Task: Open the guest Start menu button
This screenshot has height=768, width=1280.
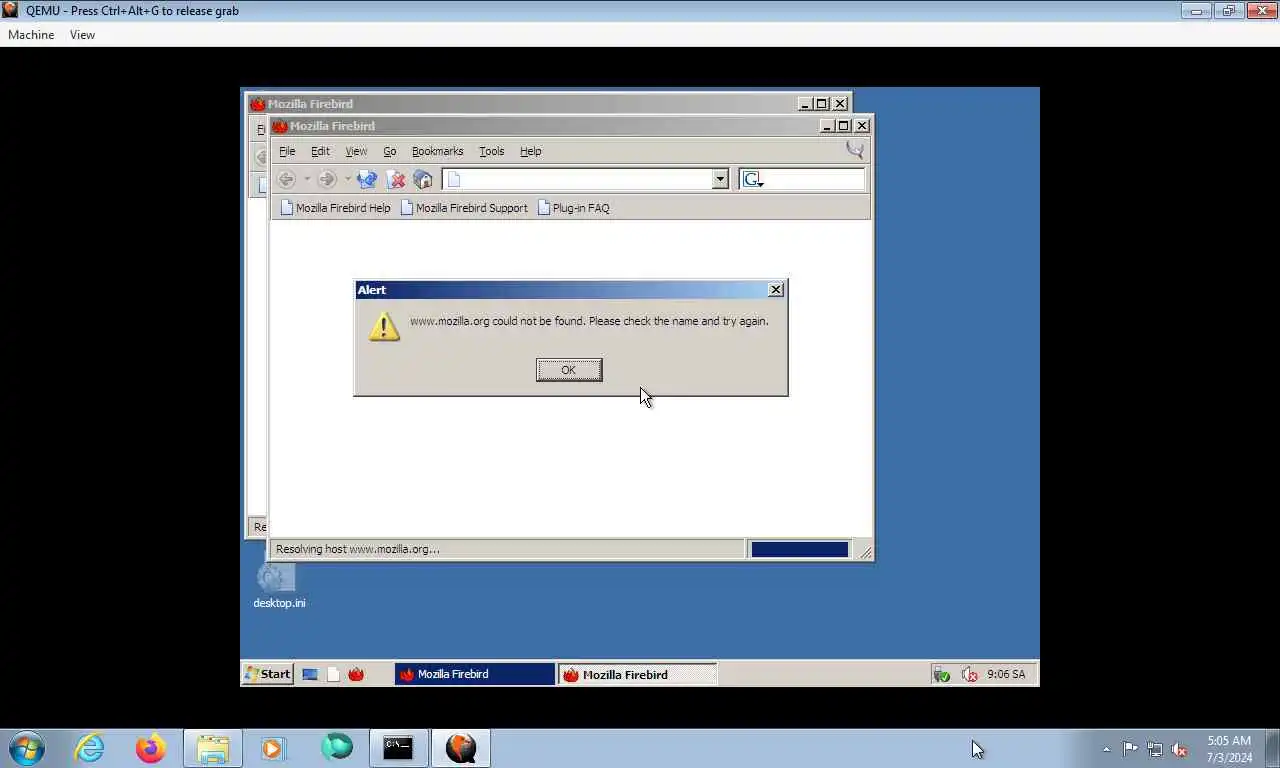Action: [x=268, y=674]
